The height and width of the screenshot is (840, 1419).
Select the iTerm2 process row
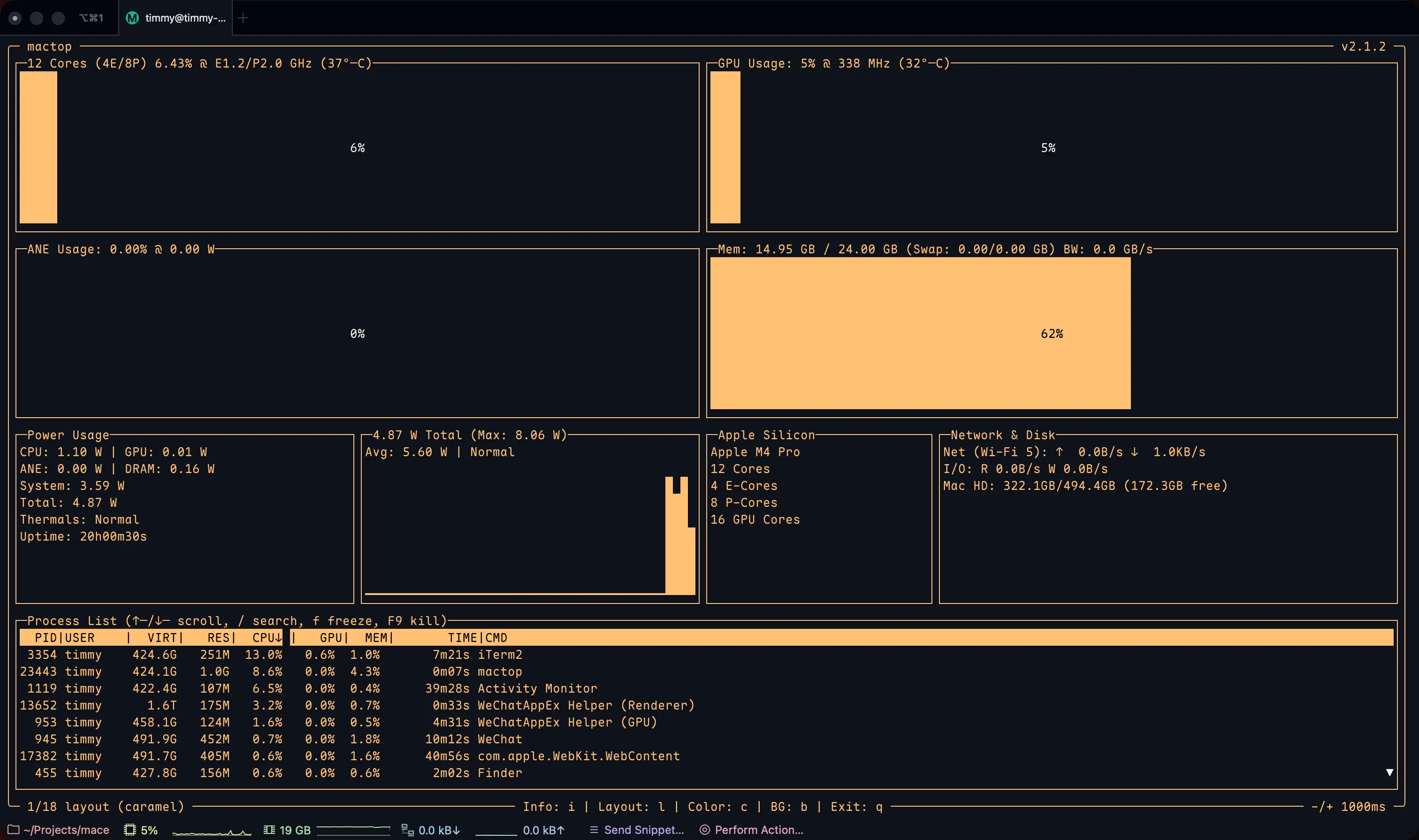coord(706,654)
